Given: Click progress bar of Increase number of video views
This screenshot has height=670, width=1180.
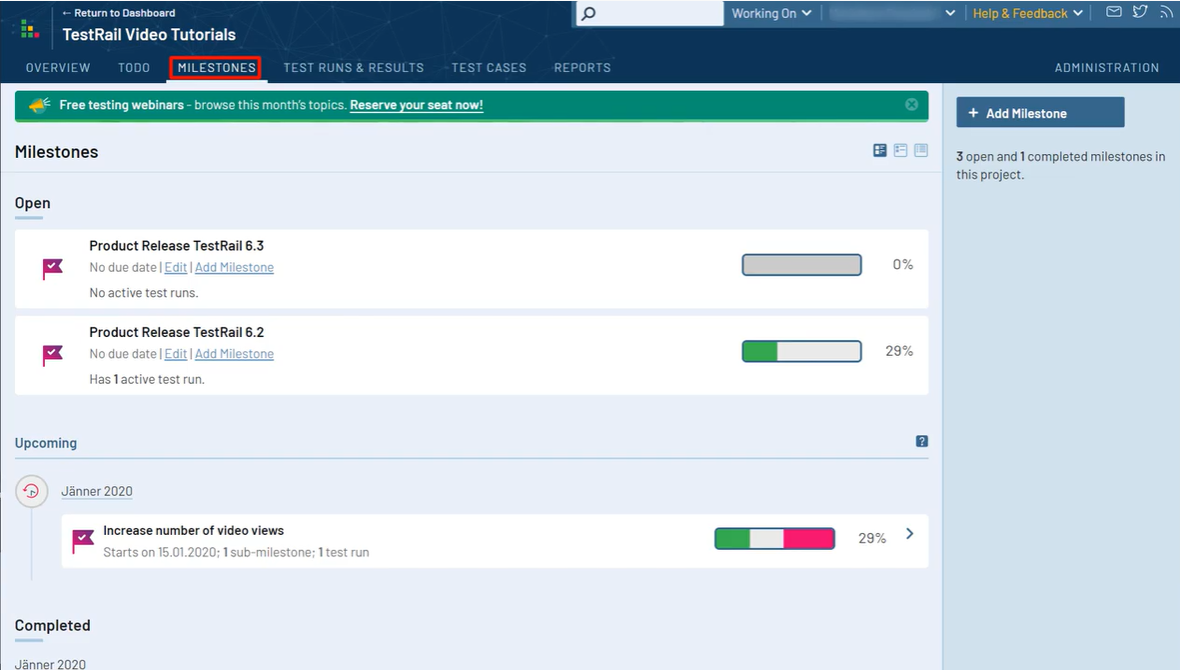Looking at the screenshot, I should [x=774, y=538].
